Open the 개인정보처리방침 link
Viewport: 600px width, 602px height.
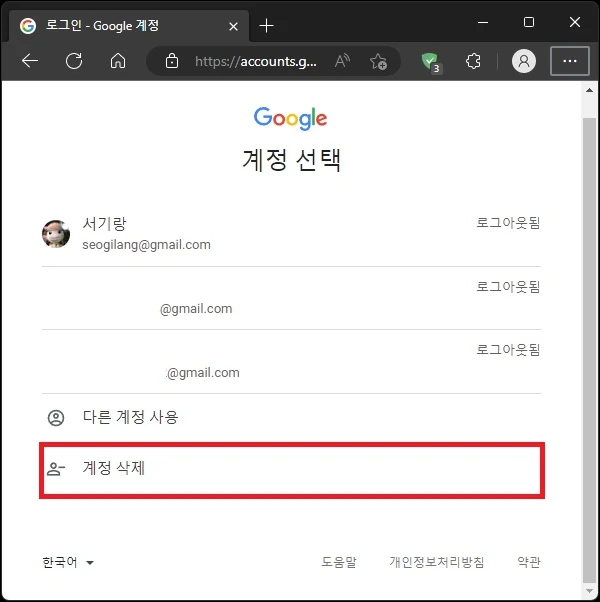point(436,562)
